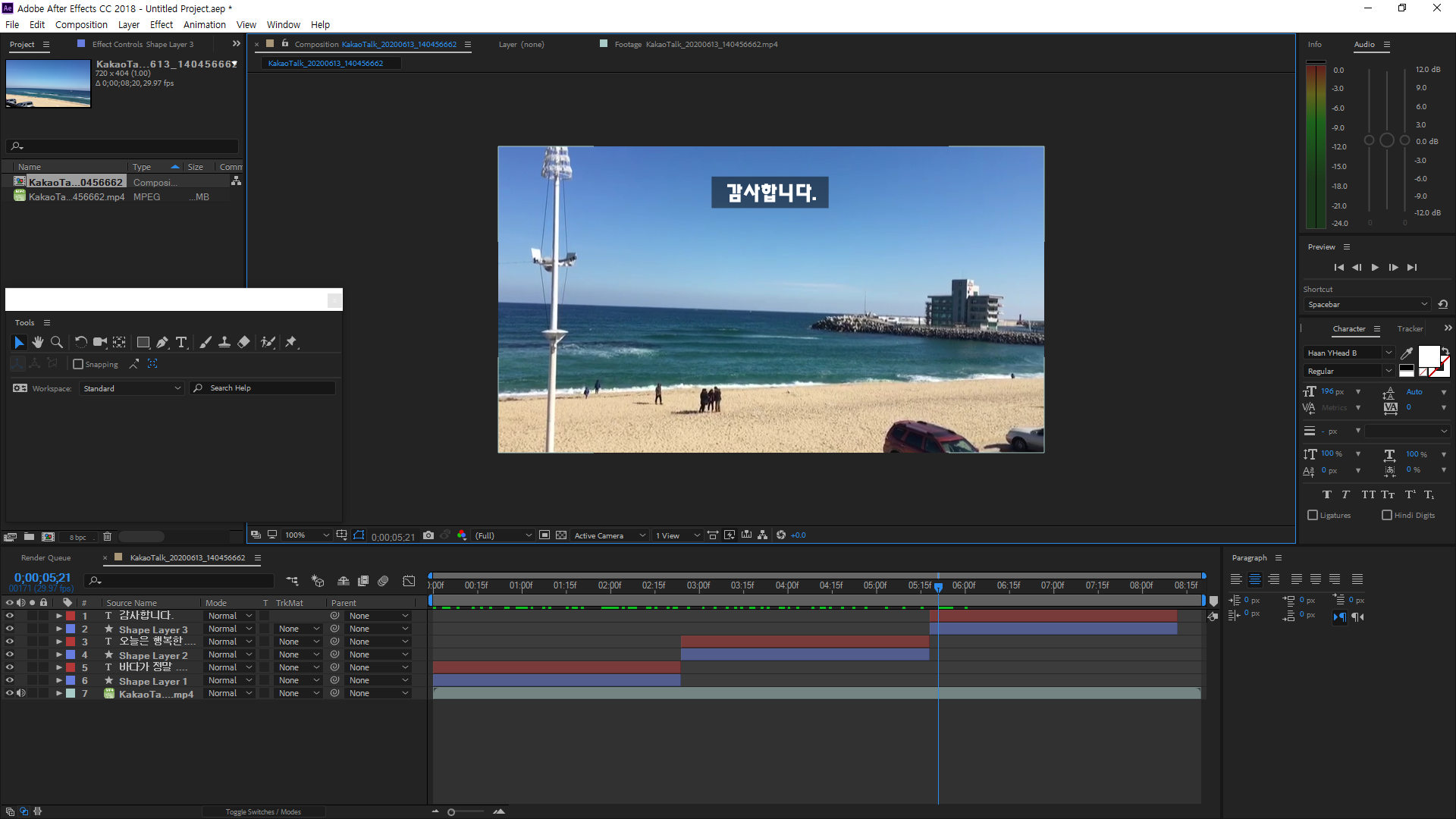
Task: Select KakaoTalk mp4 footage item in Project
Action: 76,197
